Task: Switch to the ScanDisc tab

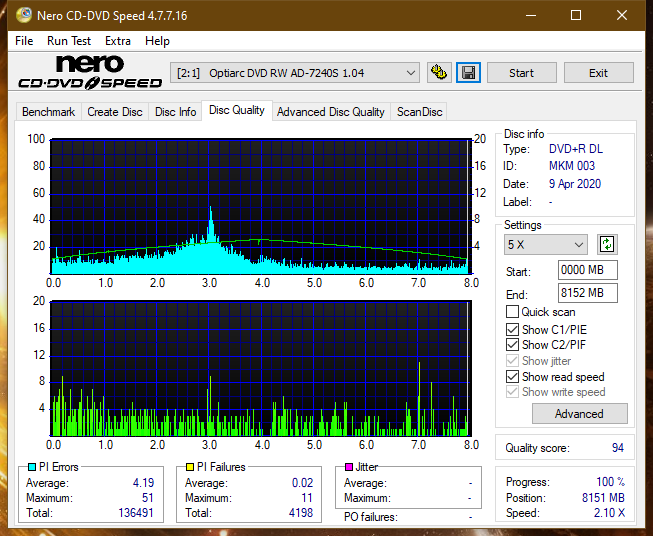Action: [419, 112]
